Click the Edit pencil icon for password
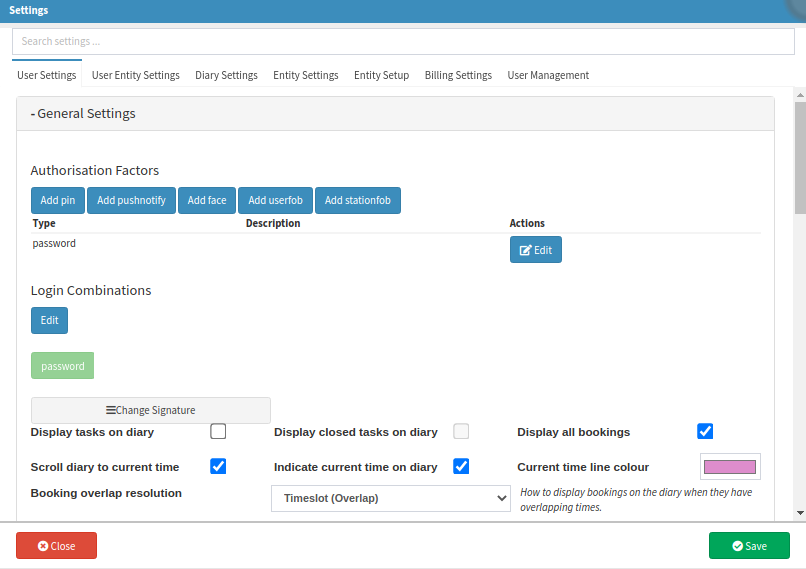Image resolution: width=806 pixels, height=569 pixels. point(526,250)
